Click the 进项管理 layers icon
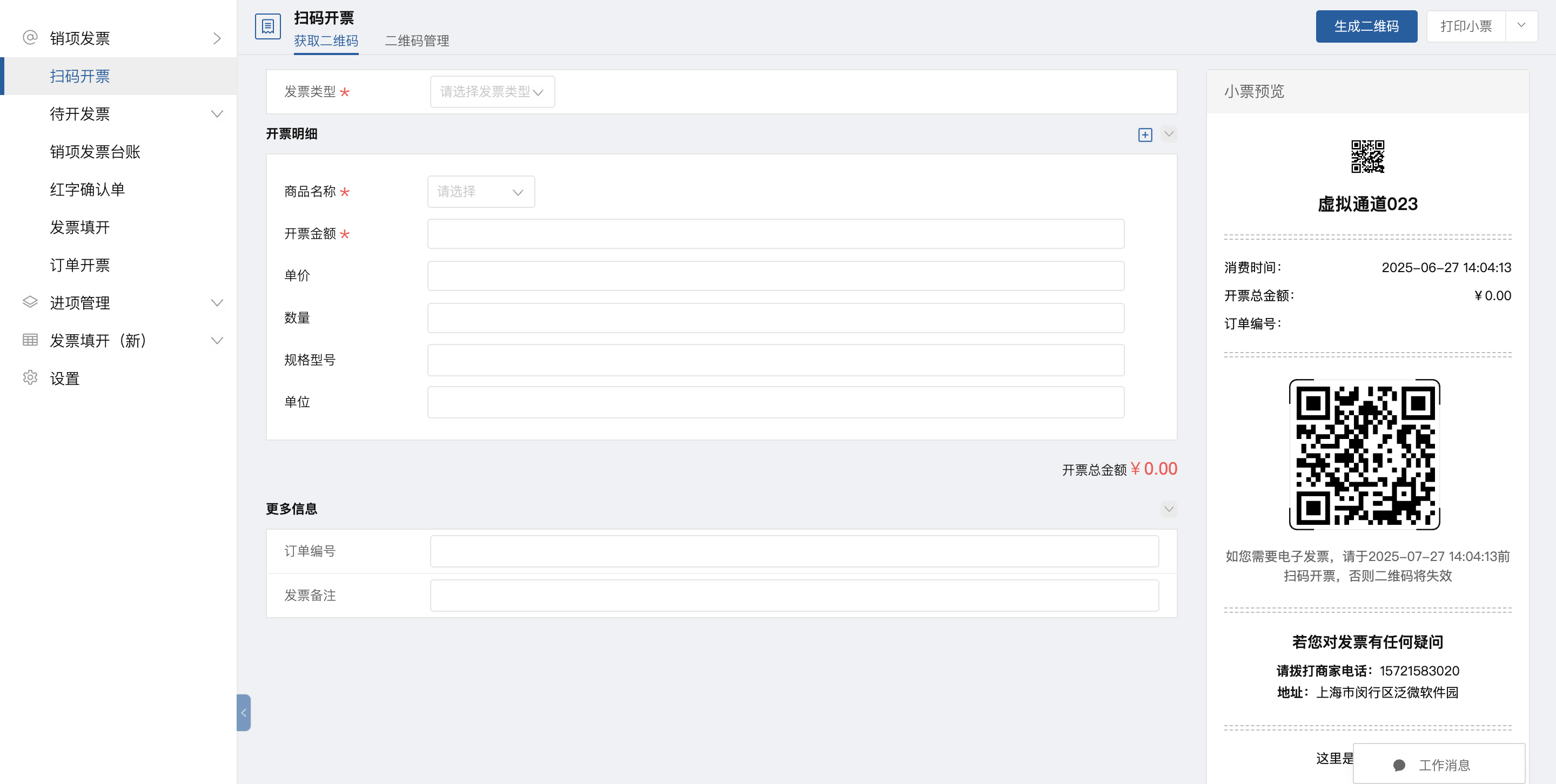1556x784 pixels. point(30,302)
